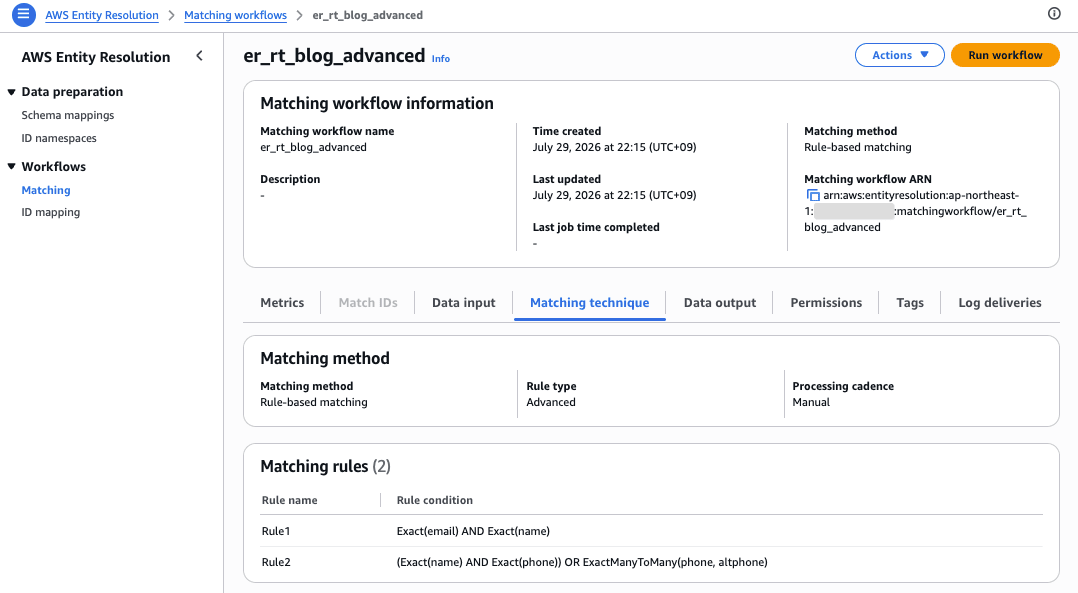1078x593 pixels.
Task: Switch to the Permissions tab
Action: (x=826, y=302)
